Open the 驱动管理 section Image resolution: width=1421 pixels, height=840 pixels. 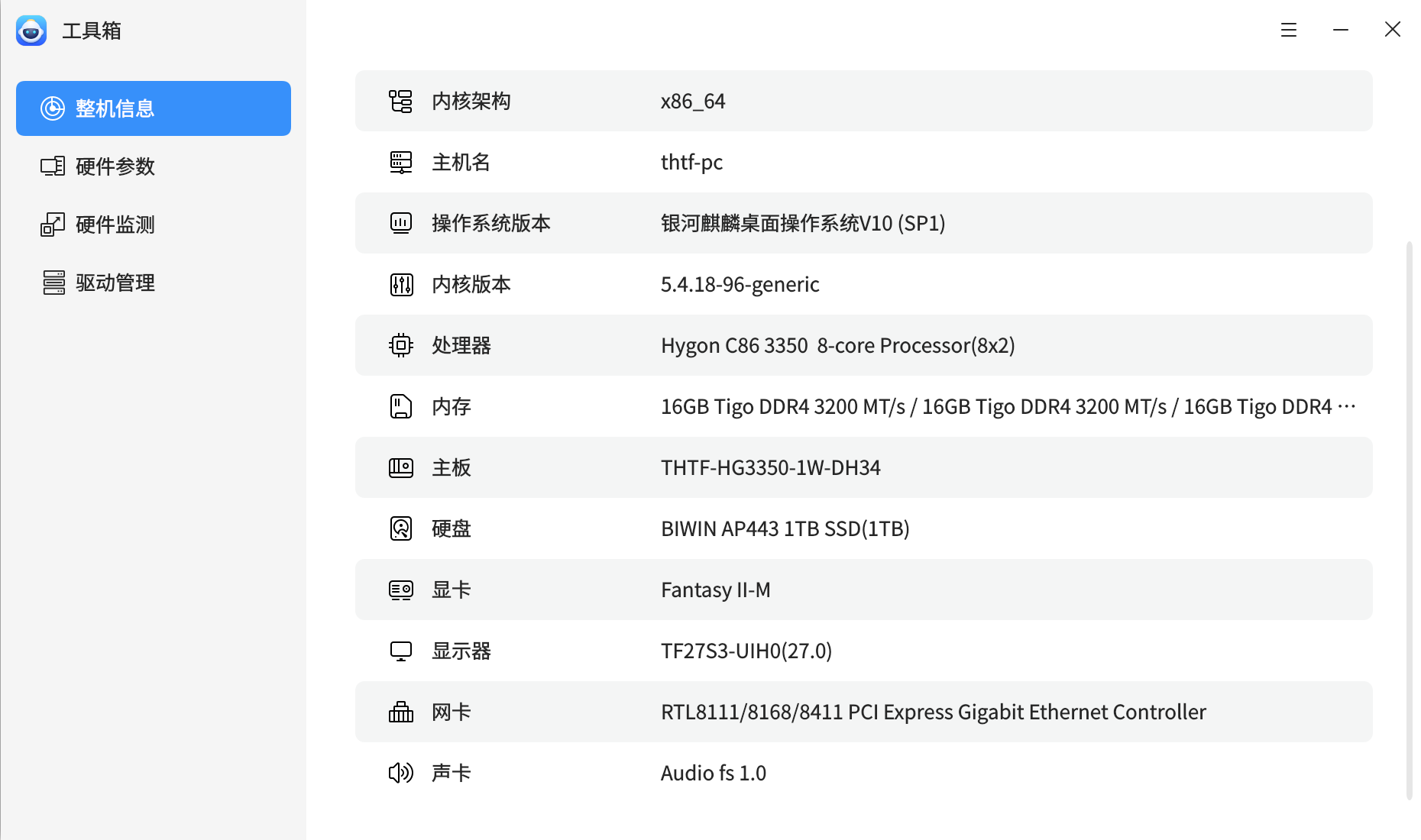point(115,283)
